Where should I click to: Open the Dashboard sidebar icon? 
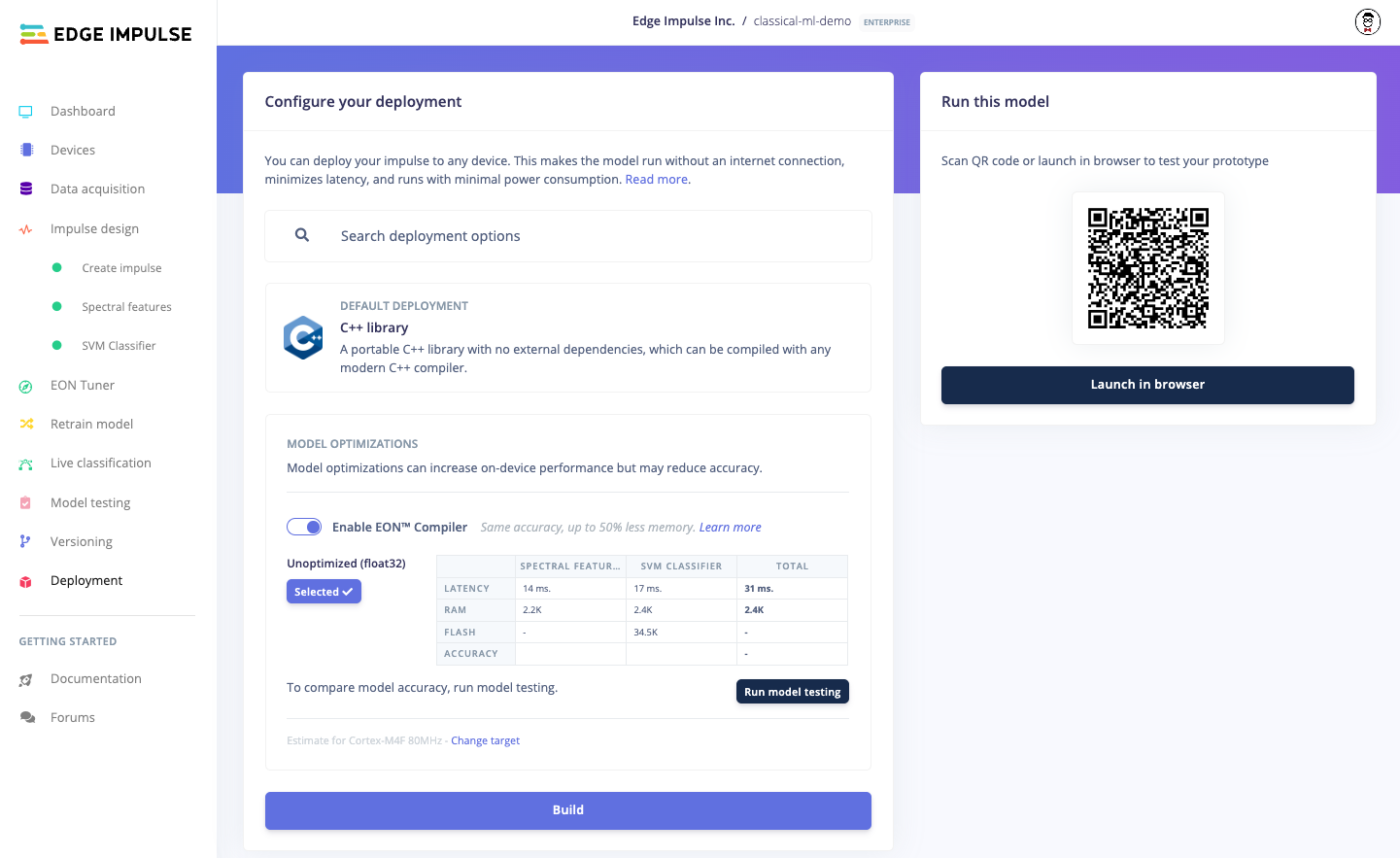coord(26,112)
